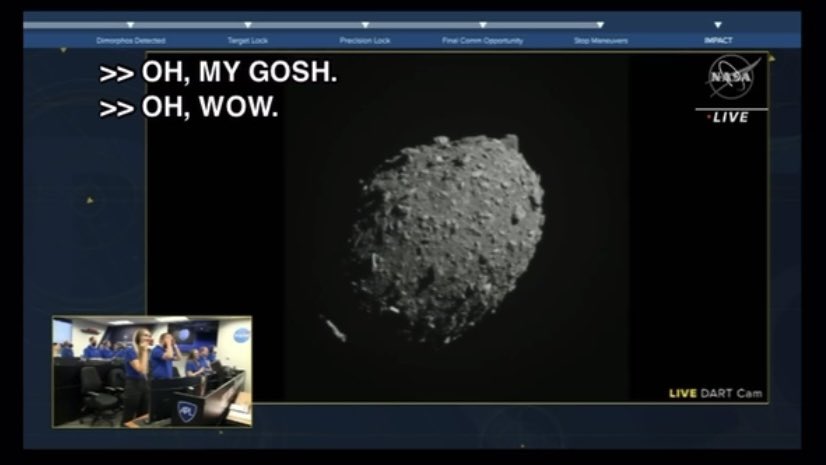826x465 pixels.
Task: Click the "OH, WOW." caption line
Action: pyautogui.click(x=189, y=108)
